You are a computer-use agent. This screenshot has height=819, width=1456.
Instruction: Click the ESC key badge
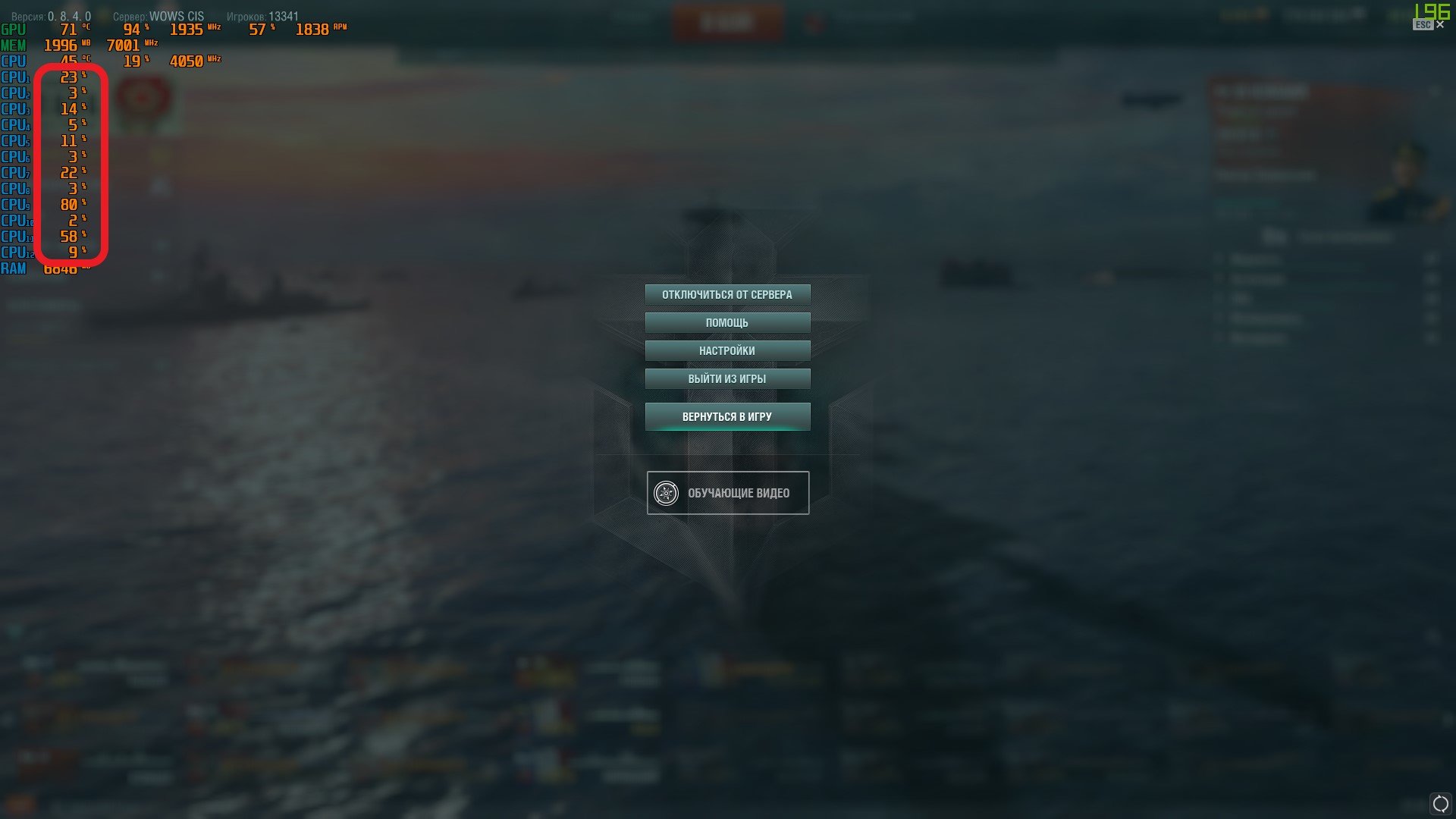coord(1423,25)
